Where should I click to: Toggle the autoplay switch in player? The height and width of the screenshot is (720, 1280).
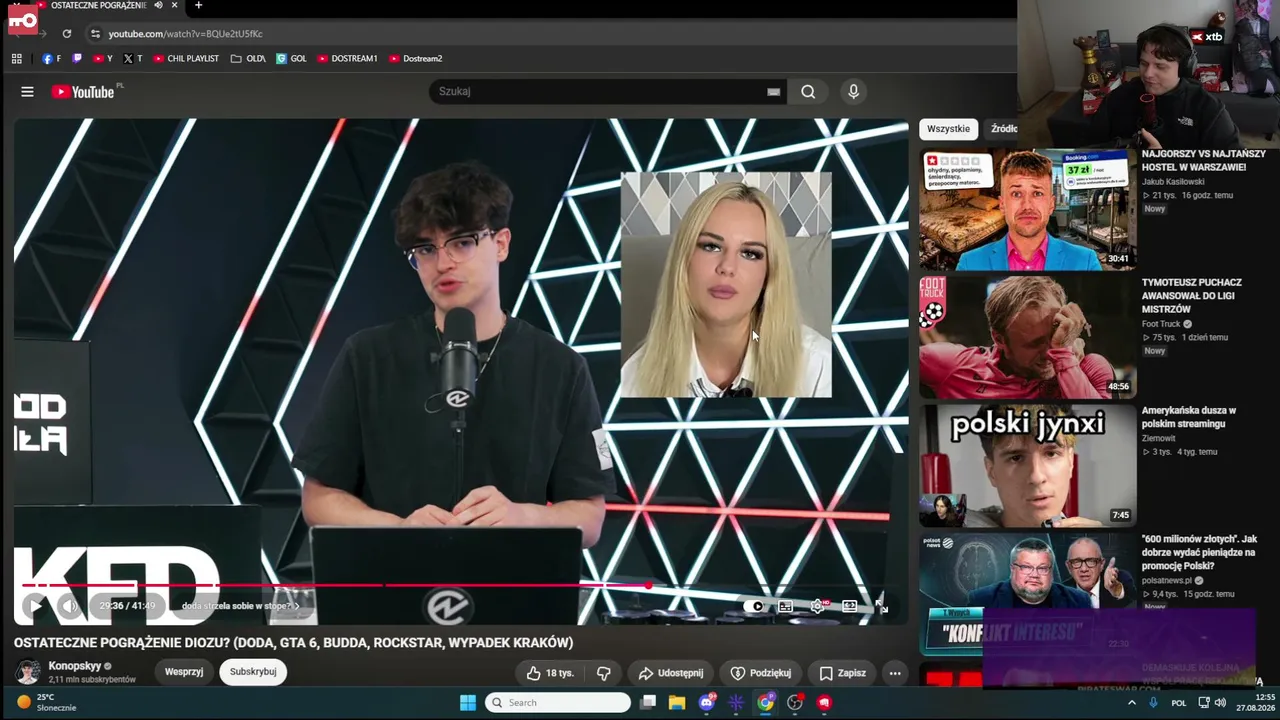coord(755,606)
